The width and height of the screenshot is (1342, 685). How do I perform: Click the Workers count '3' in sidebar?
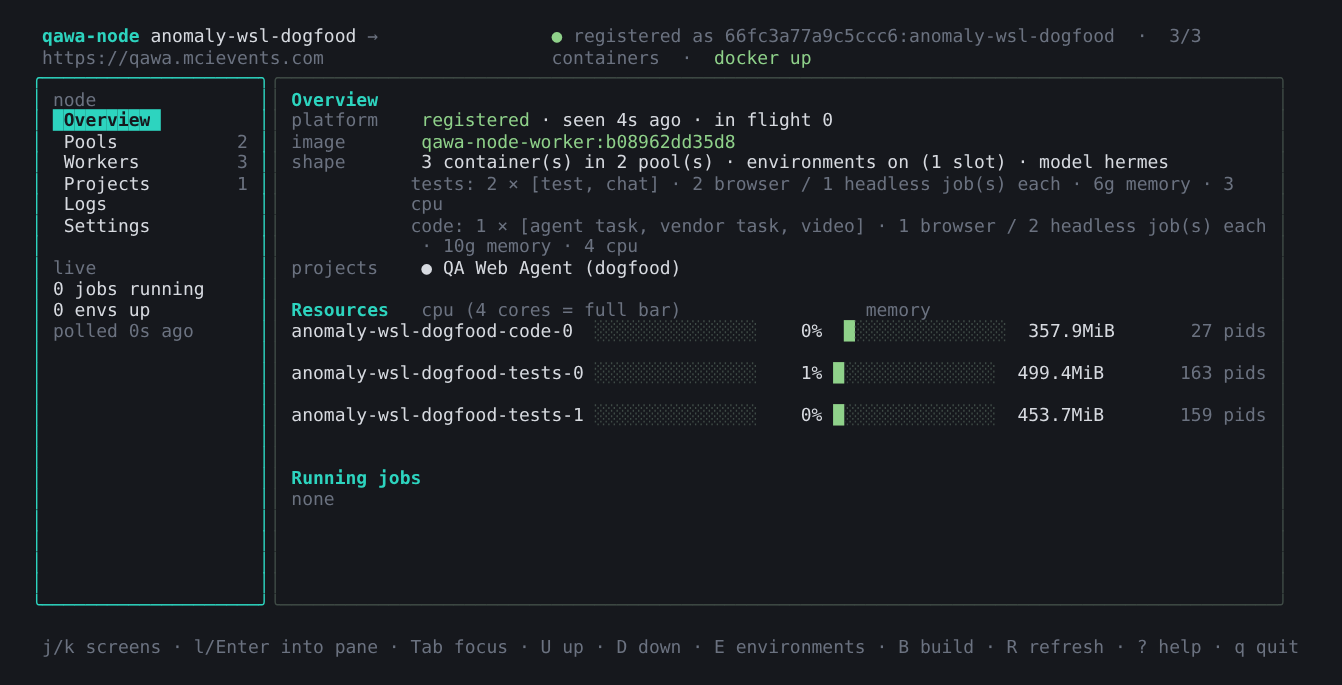click(x=242, y=162)
